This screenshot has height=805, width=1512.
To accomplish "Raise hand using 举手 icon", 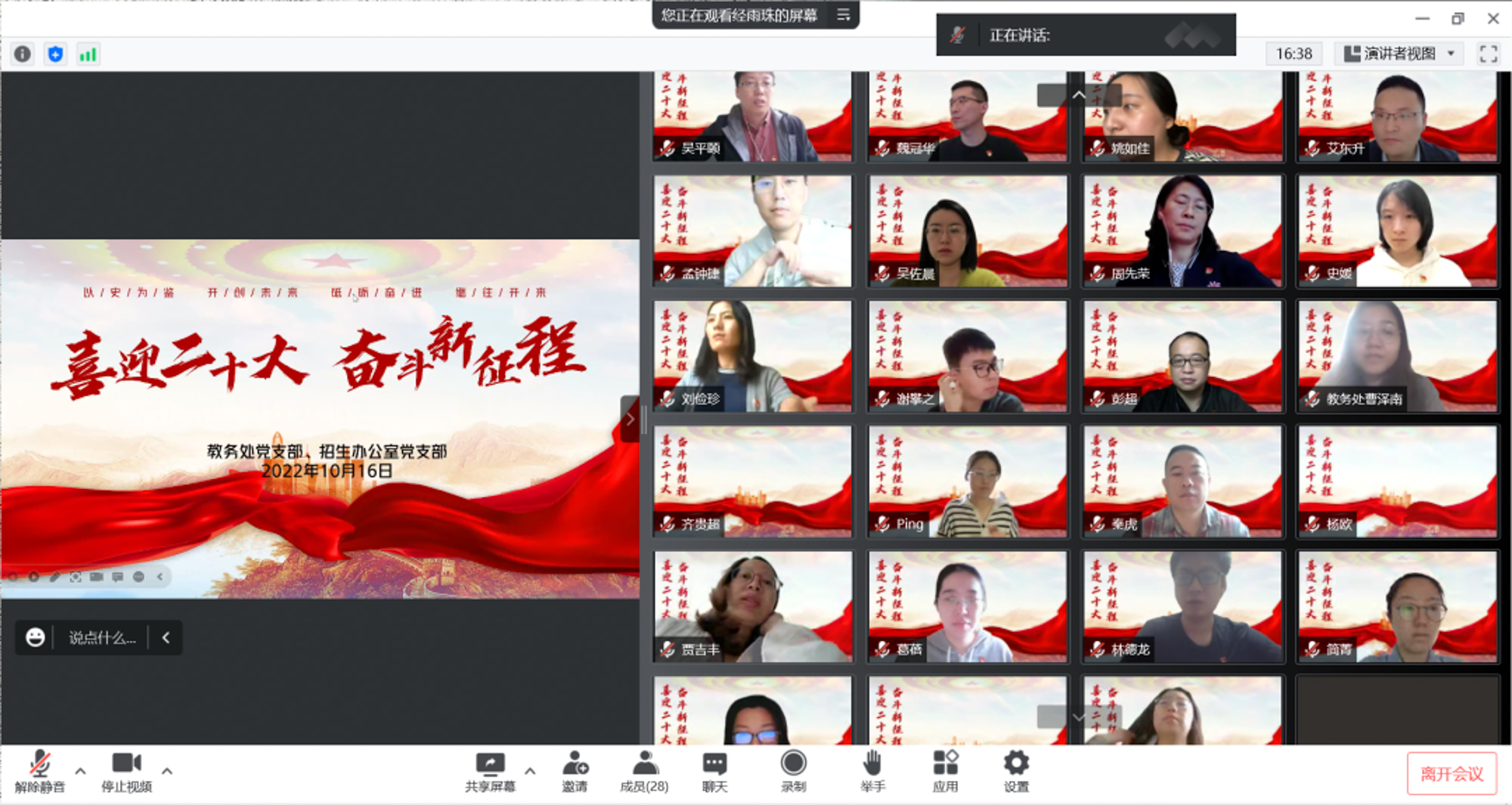I will click(872, 771).
